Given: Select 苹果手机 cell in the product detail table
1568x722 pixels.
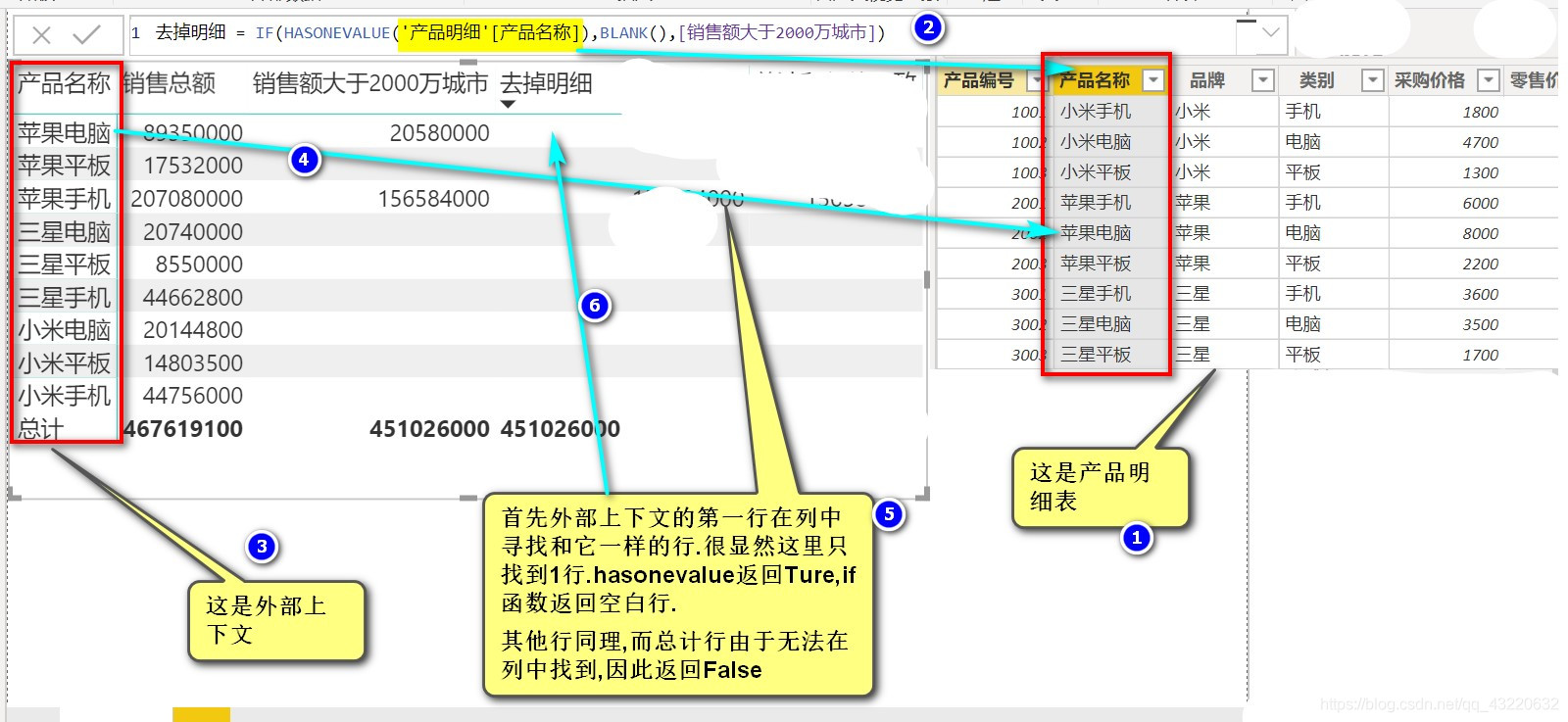Looking at the screenshot, I should point(1096,203).
